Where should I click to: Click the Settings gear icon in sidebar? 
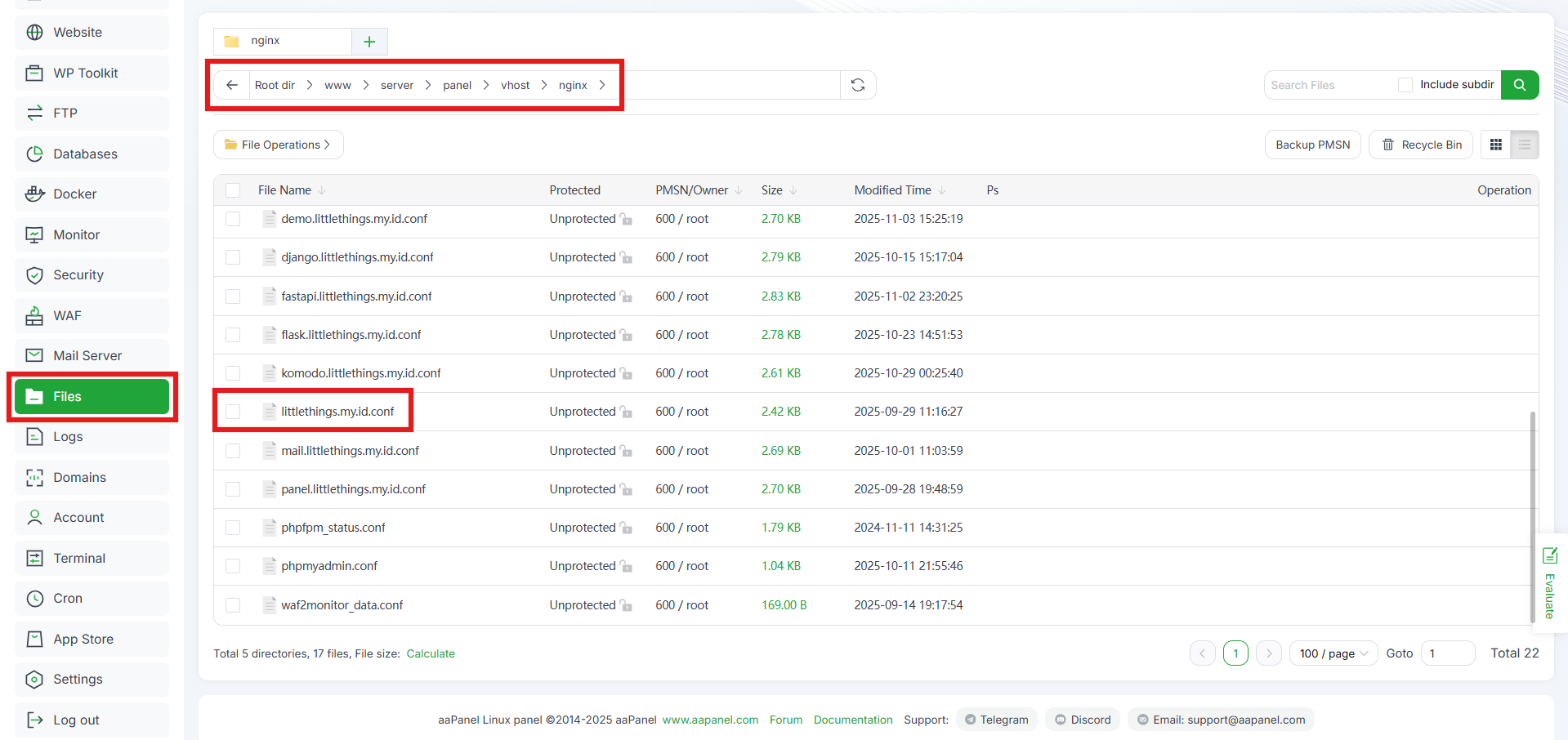pos(34,680)
